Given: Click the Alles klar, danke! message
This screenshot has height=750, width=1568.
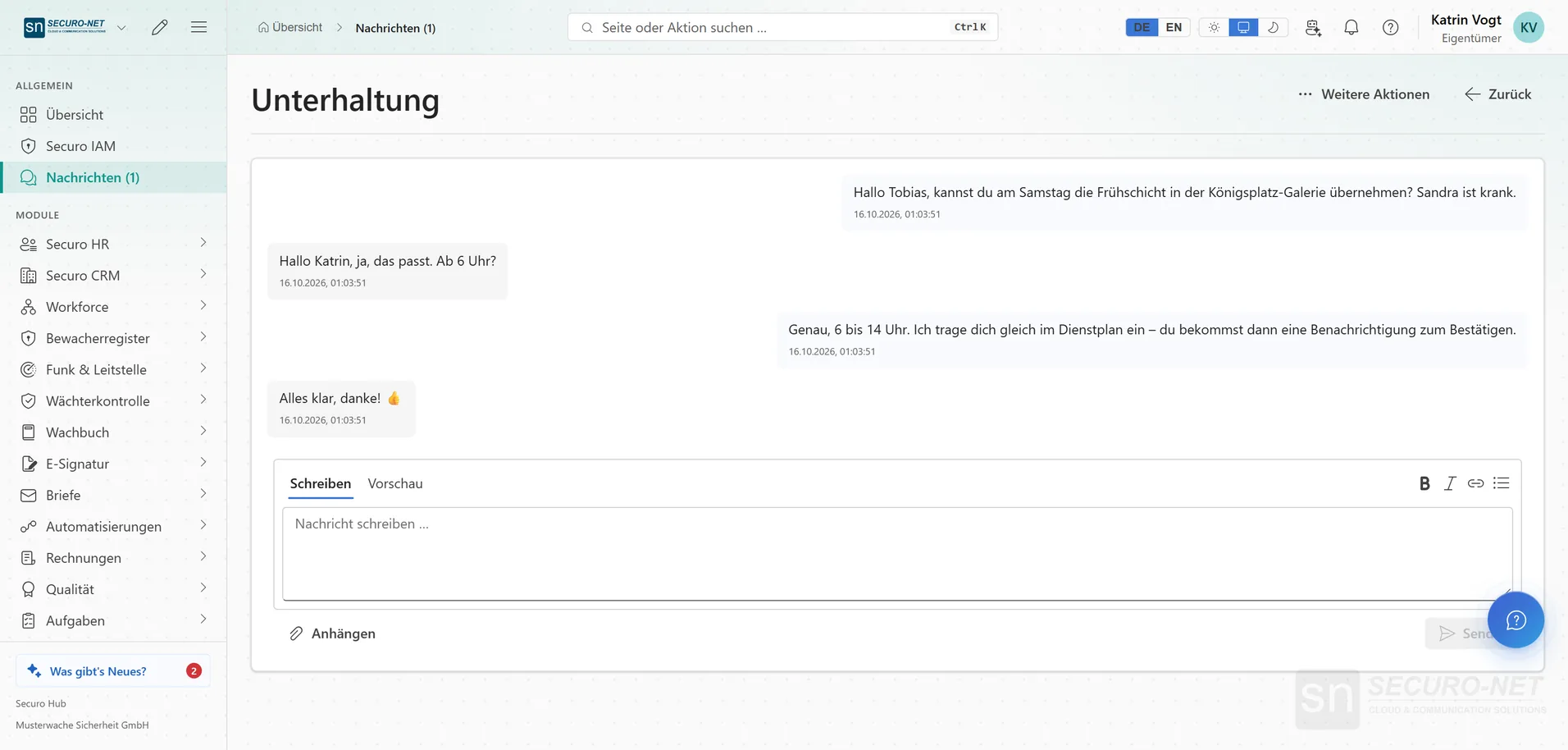Looking at the screenshot, I should 341,408.
